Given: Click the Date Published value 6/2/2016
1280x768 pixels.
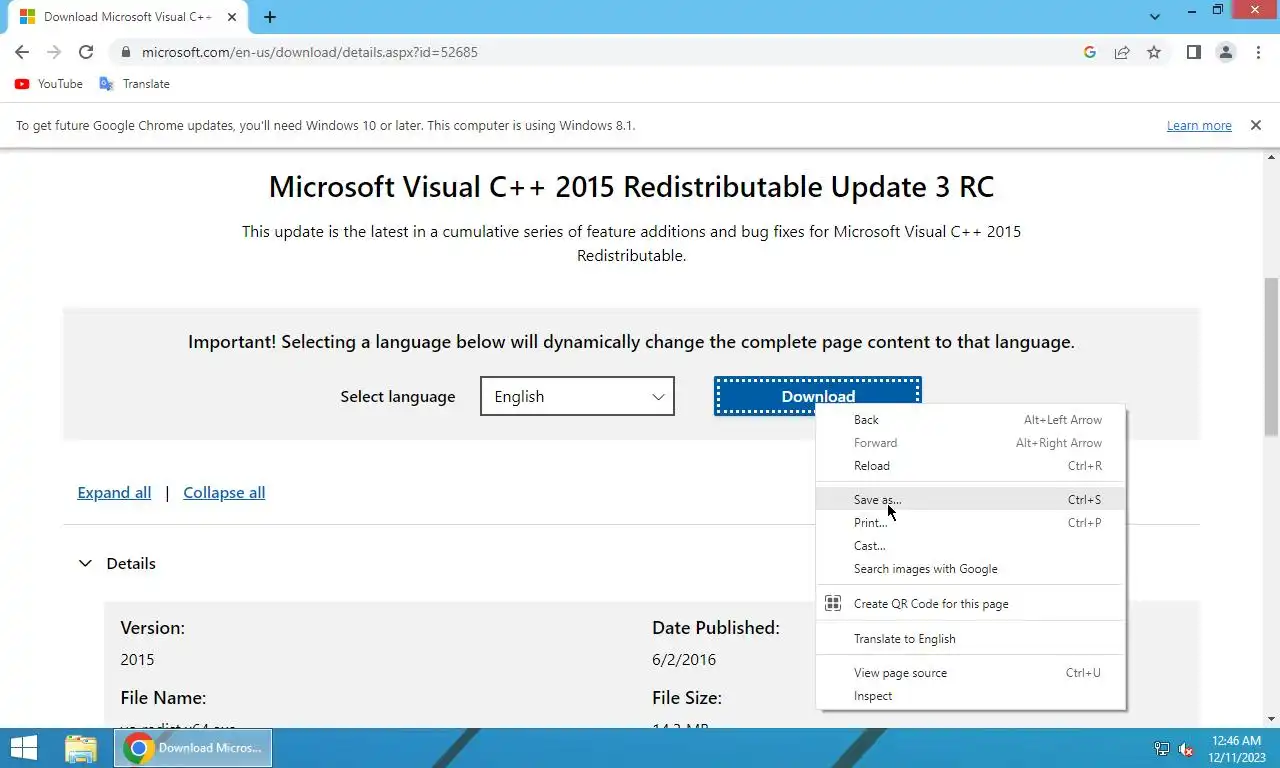Looking at the screenshot, I should [x=684, y=660].
